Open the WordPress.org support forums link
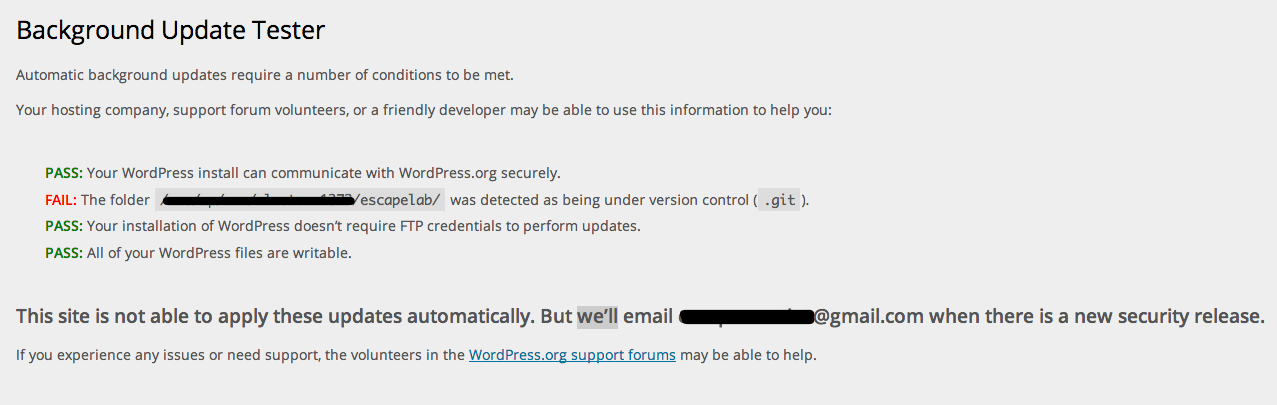Viewport: 1277px width, 405px height. click(572, 354)
